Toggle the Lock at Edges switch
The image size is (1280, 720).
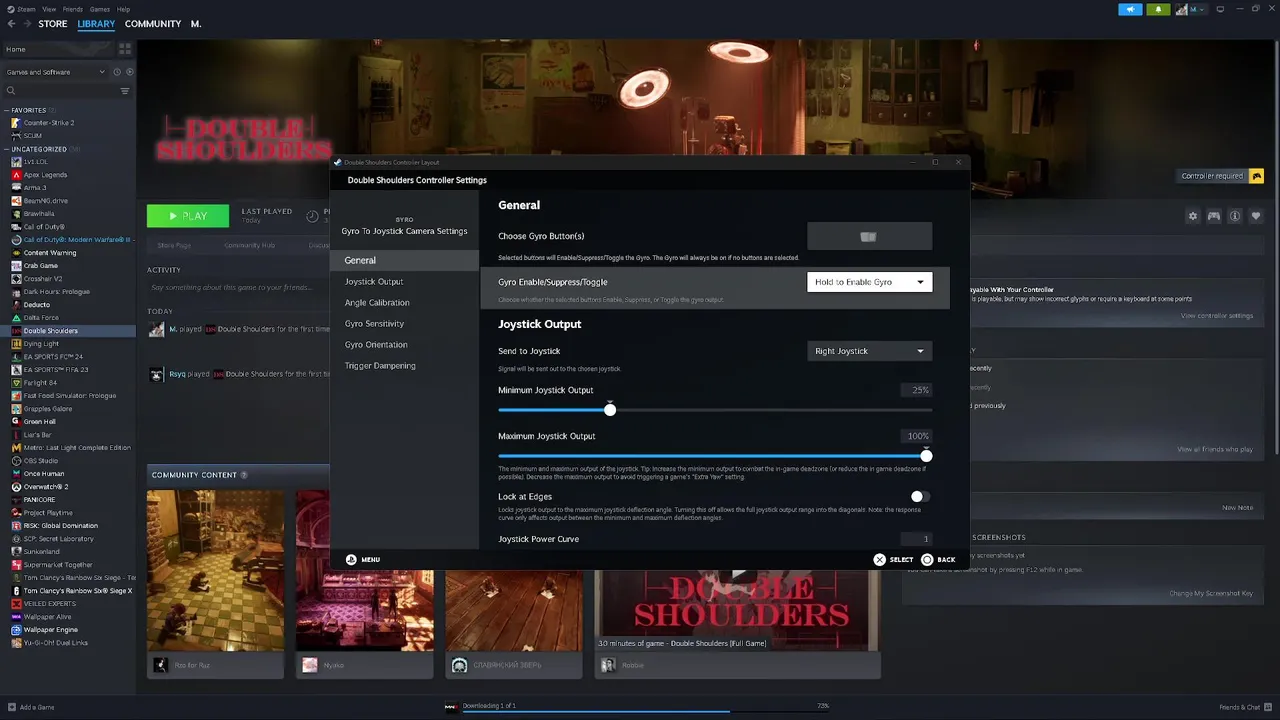pos(920,497)
